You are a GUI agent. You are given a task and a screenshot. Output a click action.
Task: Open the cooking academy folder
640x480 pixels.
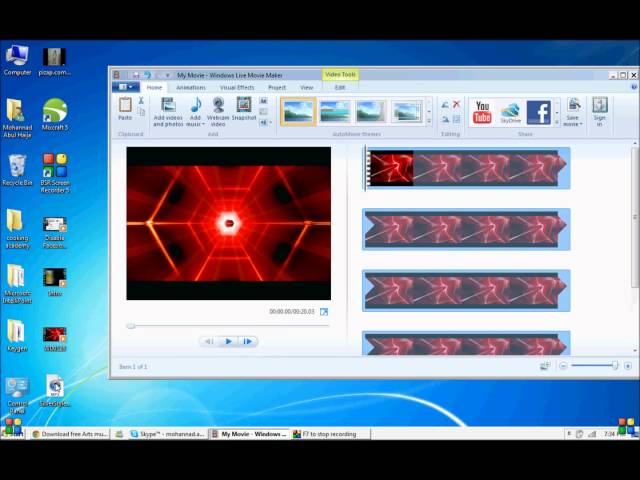pyautogui.click(x=17, y=229)
